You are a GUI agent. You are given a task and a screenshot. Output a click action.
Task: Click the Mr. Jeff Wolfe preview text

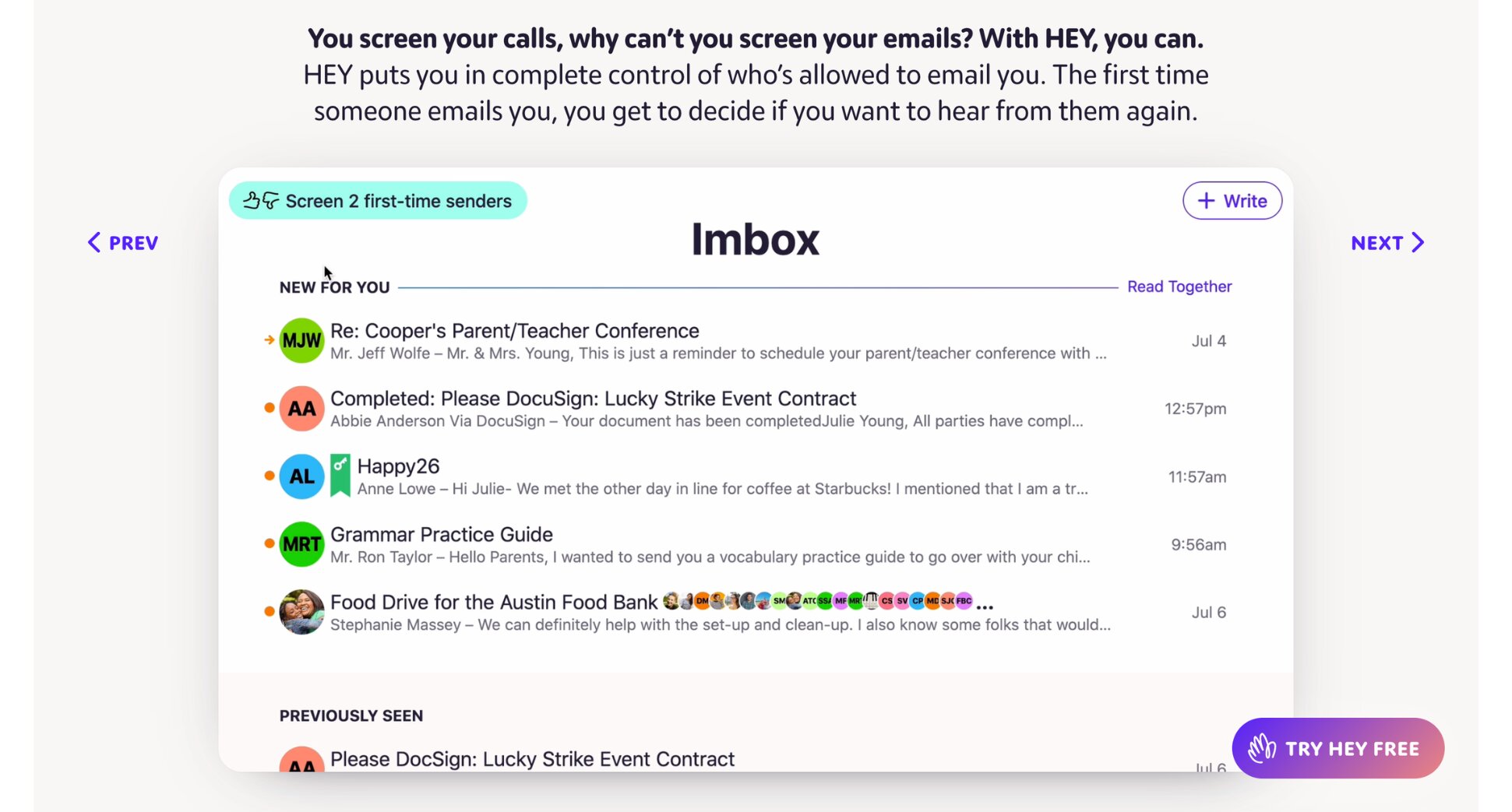[x=718, y=353]
